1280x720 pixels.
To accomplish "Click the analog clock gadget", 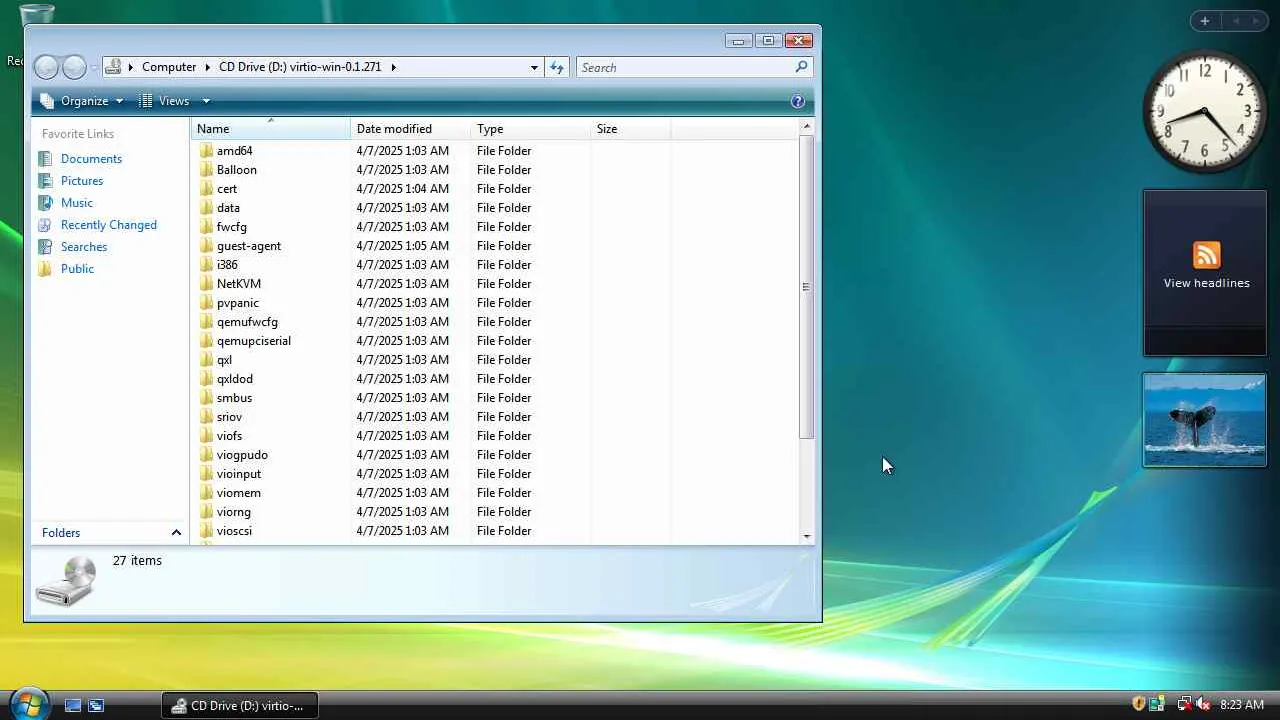I will pyautogui.click(x=1204, y=111).
